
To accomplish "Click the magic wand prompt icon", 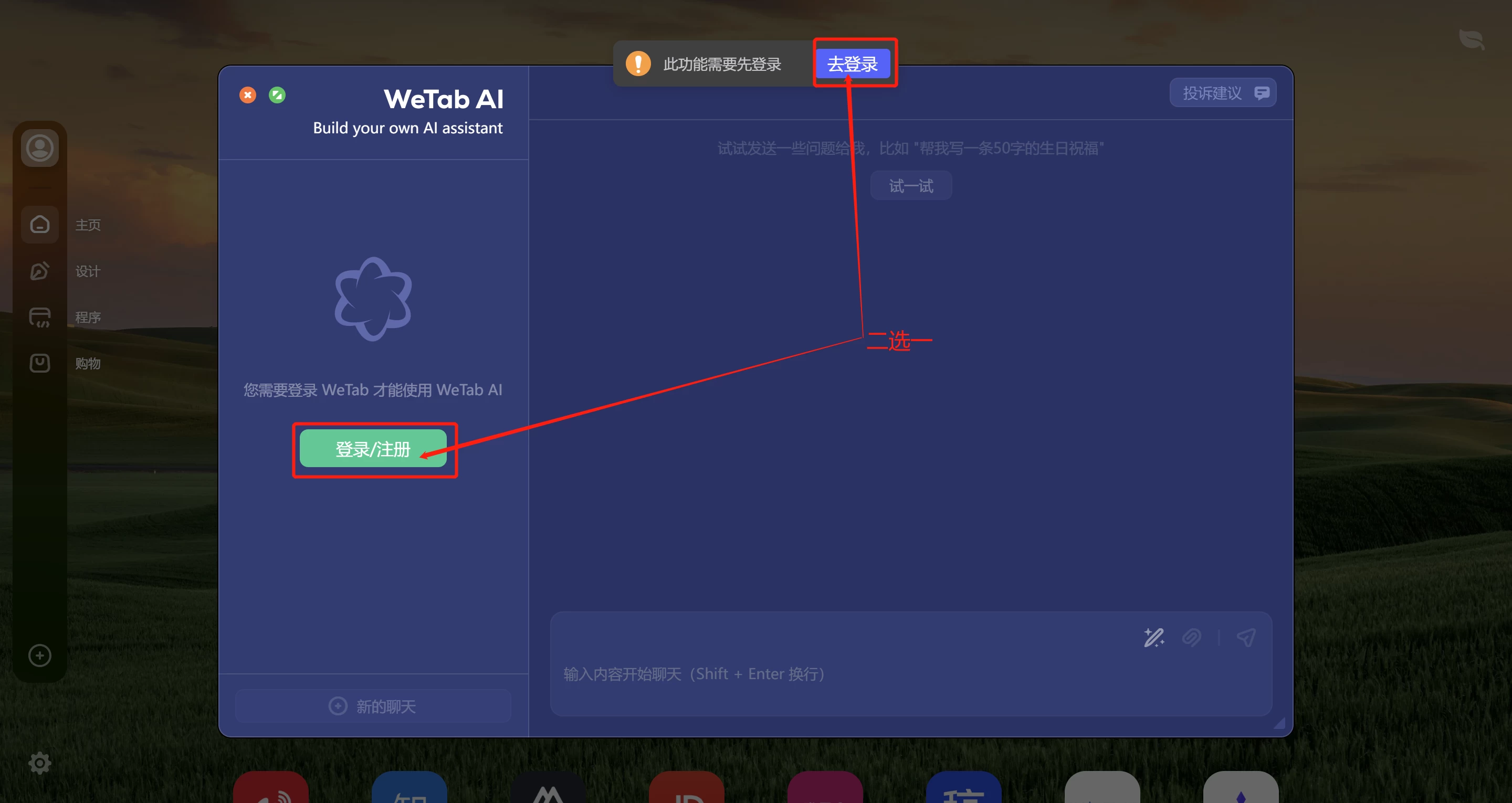I will (x=1153, y=638).
